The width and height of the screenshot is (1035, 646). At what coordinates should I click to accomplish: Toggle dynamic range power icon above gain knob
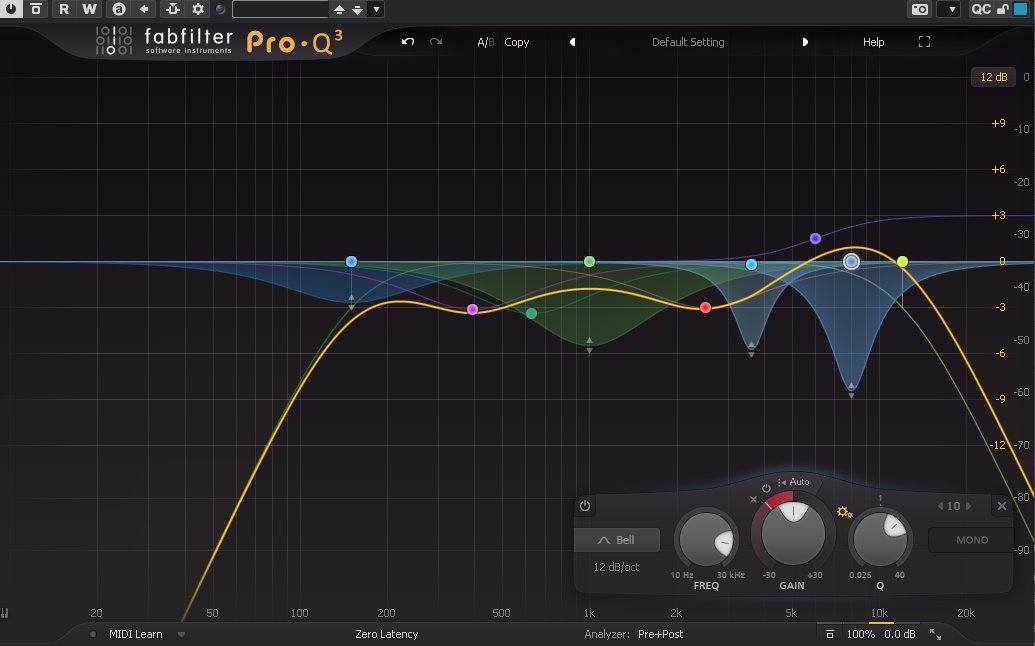[766, 488]
